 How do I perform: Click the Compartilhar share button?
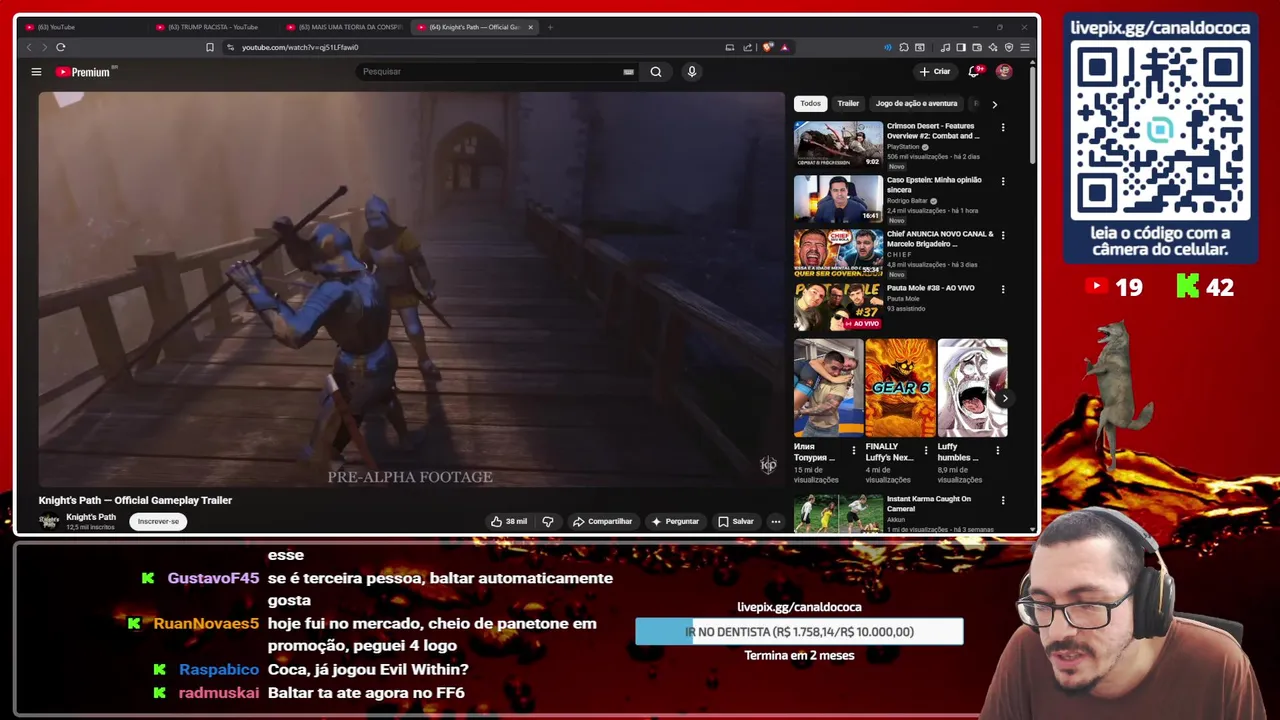[602, 521]
